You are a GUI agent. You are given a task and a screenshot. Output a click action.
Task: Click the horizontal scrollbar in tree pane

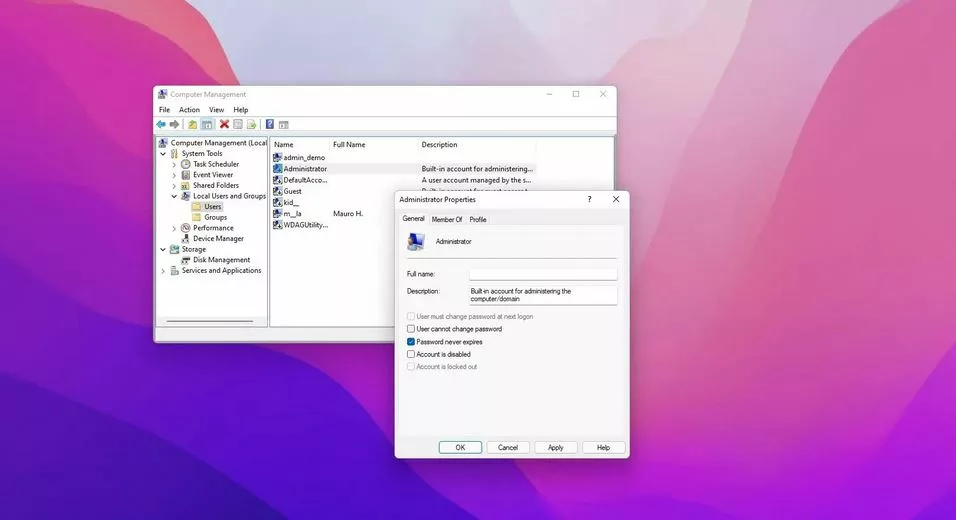pyautogui.click(x=210, y=321)
